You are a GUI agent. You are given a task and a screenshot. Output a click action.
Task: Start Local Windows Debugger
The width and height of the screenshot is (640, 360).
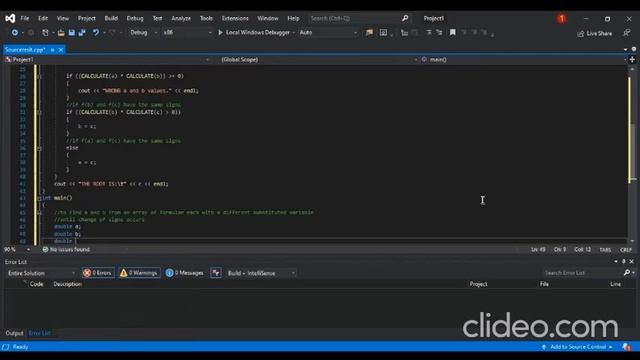click(254, 32)
